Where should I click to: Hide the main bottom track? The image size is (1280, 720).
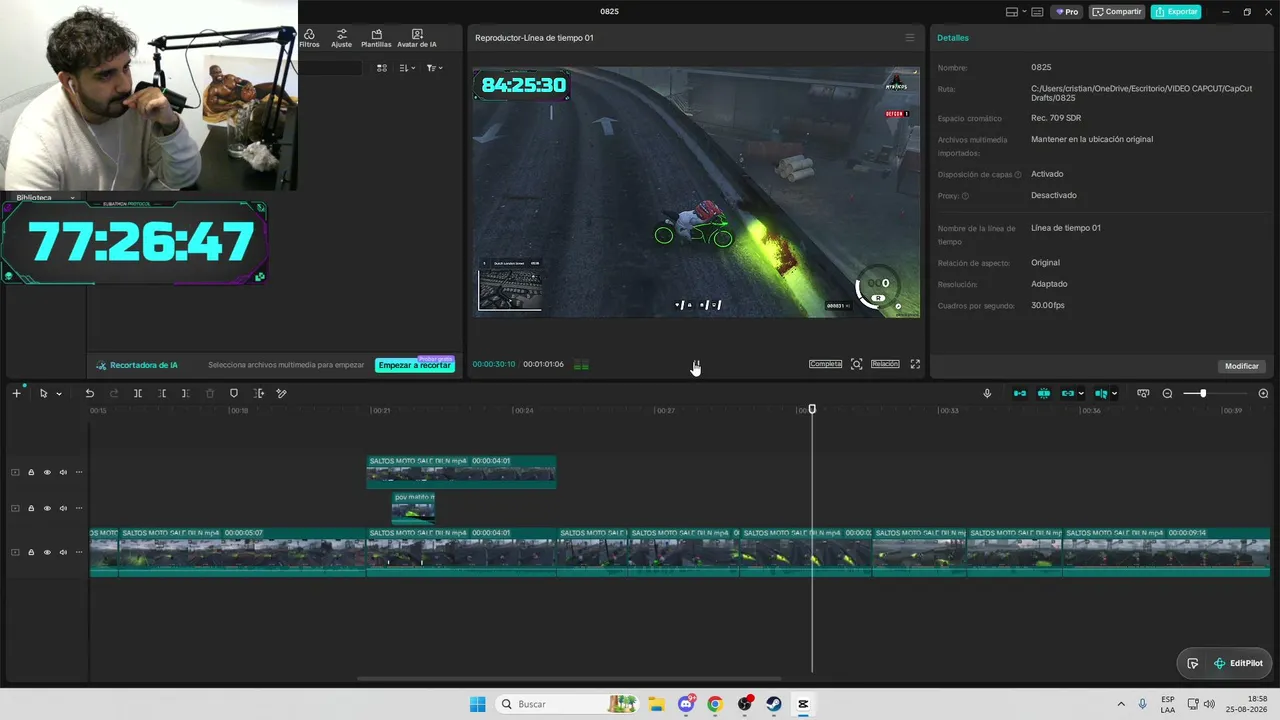click(x=47, y=552)
